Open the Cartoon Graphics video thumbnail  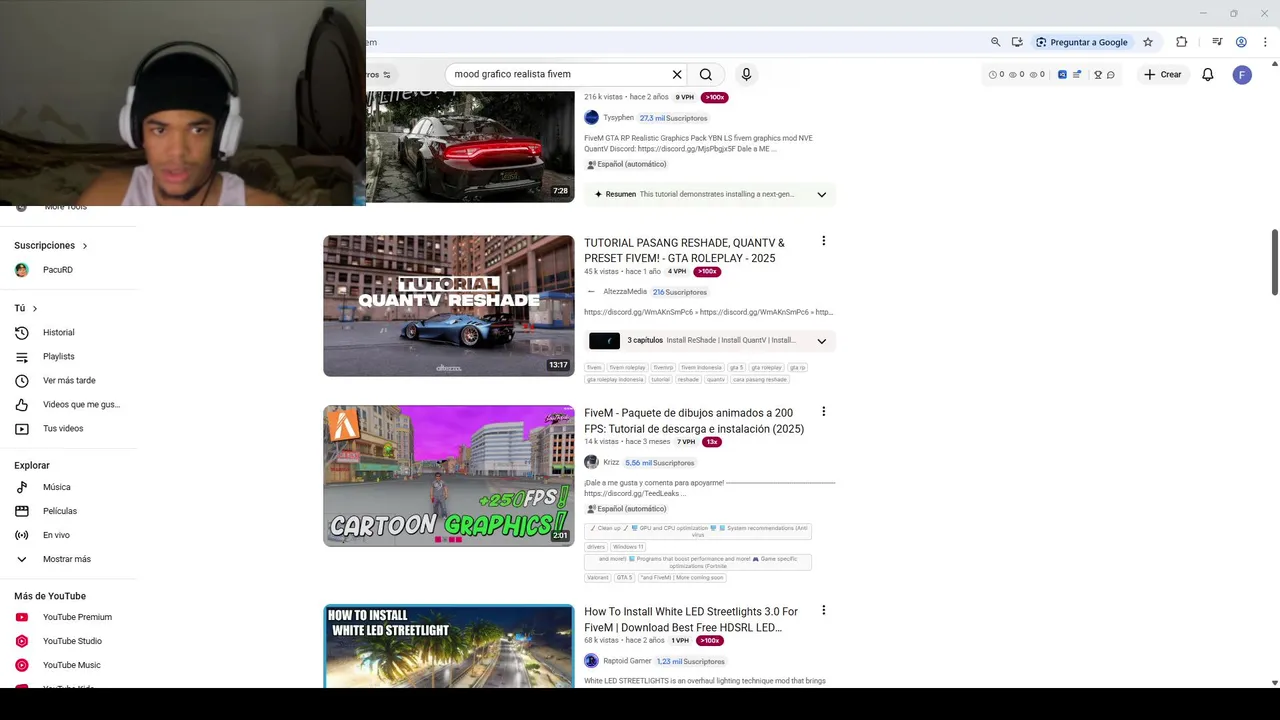pos(449,476)
